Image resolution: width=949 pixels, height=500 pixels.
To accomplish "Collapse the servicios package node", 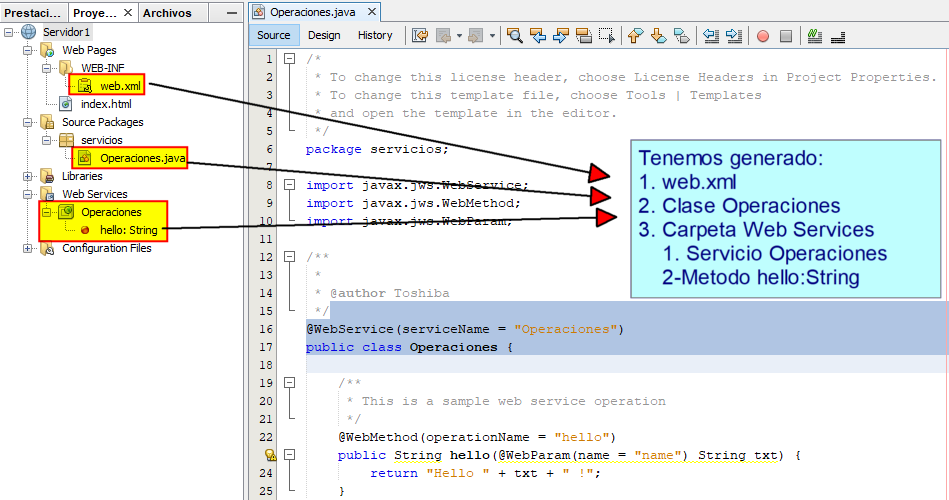I will point(46,140).
